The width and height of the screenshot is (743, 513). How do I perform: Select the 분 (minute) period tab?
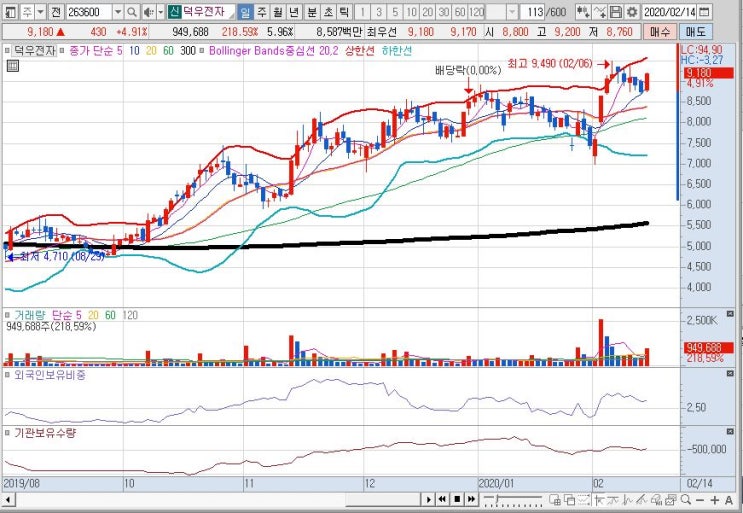click(x=312, y=11)
